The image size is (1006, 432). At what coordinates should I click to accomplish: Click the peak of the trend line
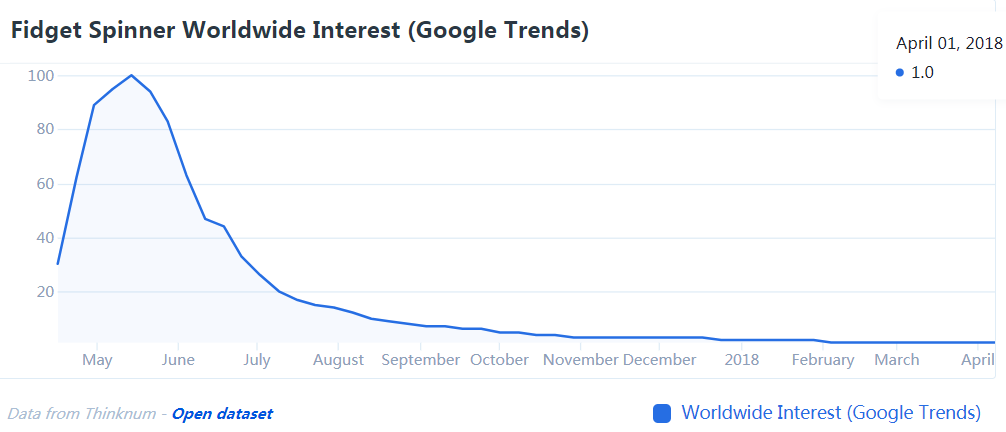[131, 75]
